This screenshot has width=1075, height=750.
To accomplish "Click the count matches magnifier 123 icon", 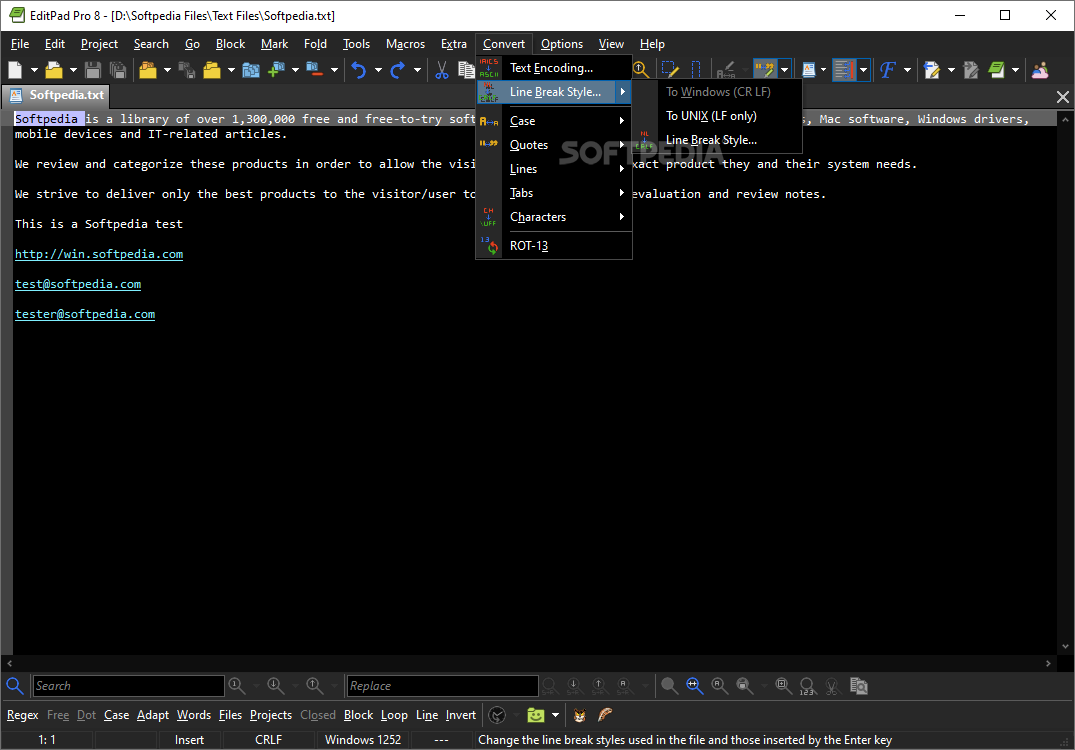I will click(808, 686).
